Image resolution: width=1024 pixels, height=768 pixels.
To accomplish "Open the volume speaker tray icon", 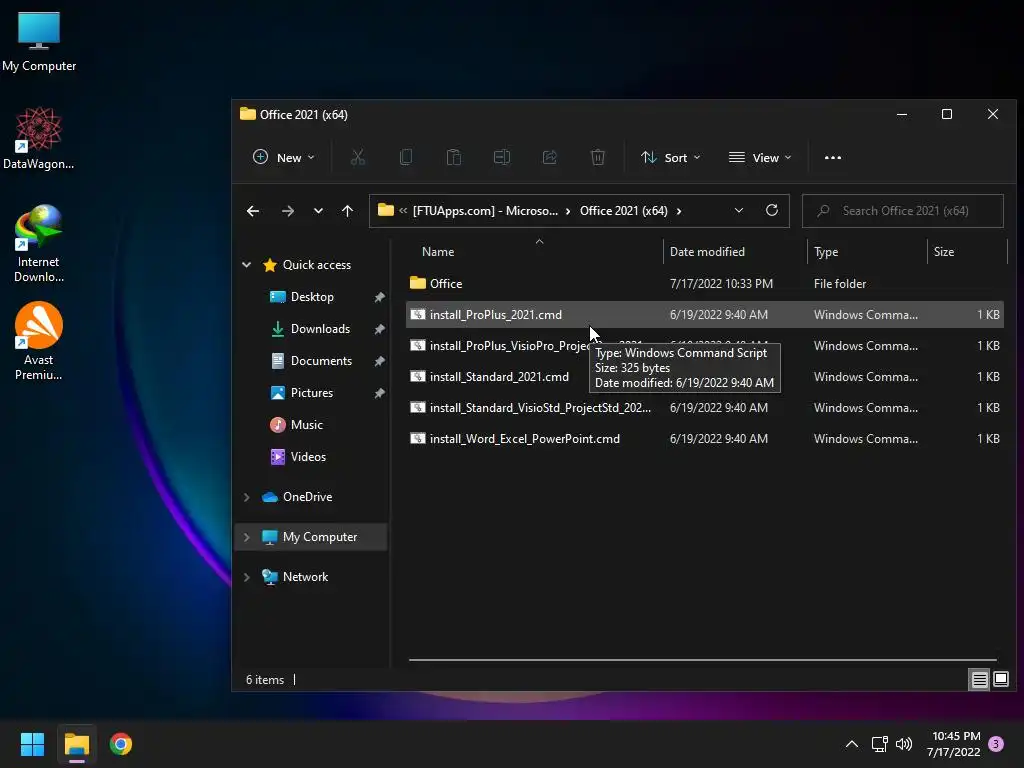I will tap(904, 744).
